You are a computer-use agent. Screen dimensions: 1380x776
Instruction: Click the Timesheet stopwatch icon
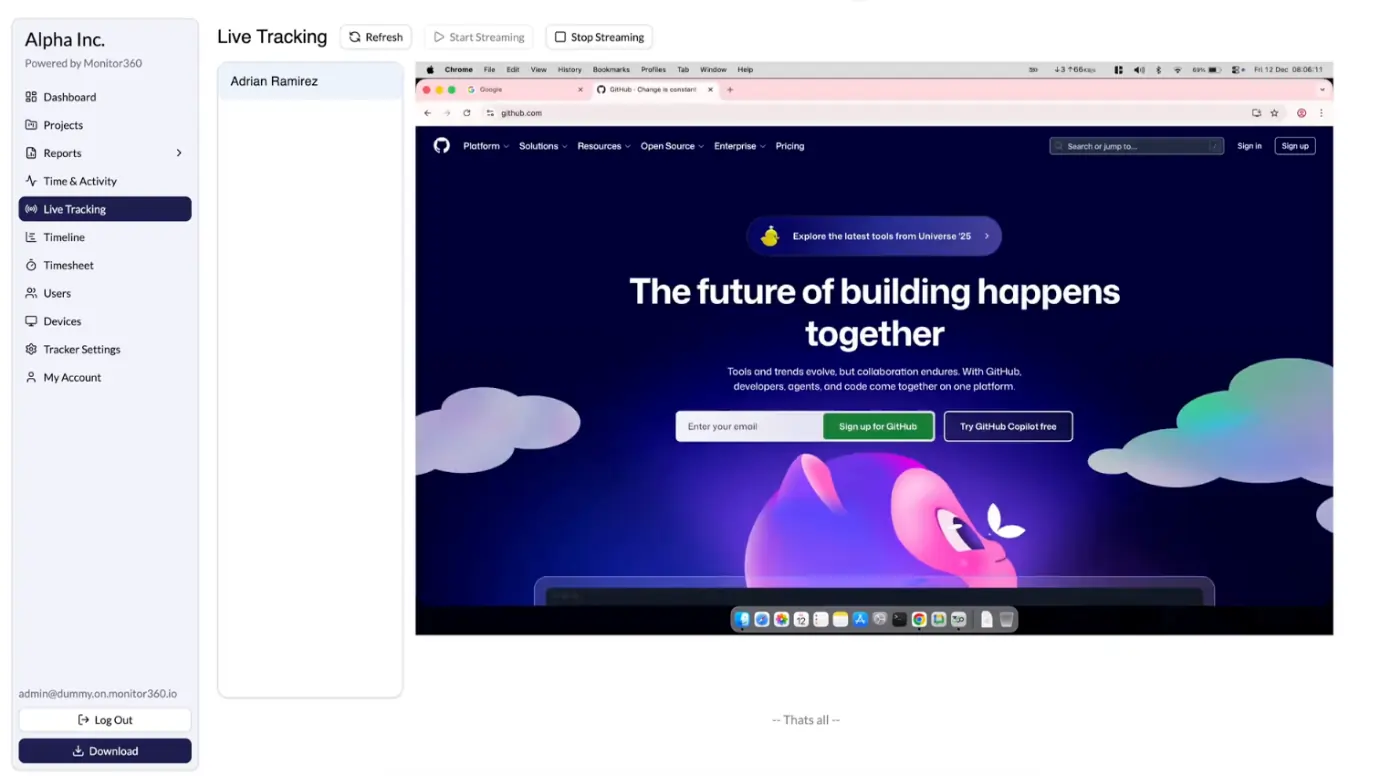tap(31, 265)
